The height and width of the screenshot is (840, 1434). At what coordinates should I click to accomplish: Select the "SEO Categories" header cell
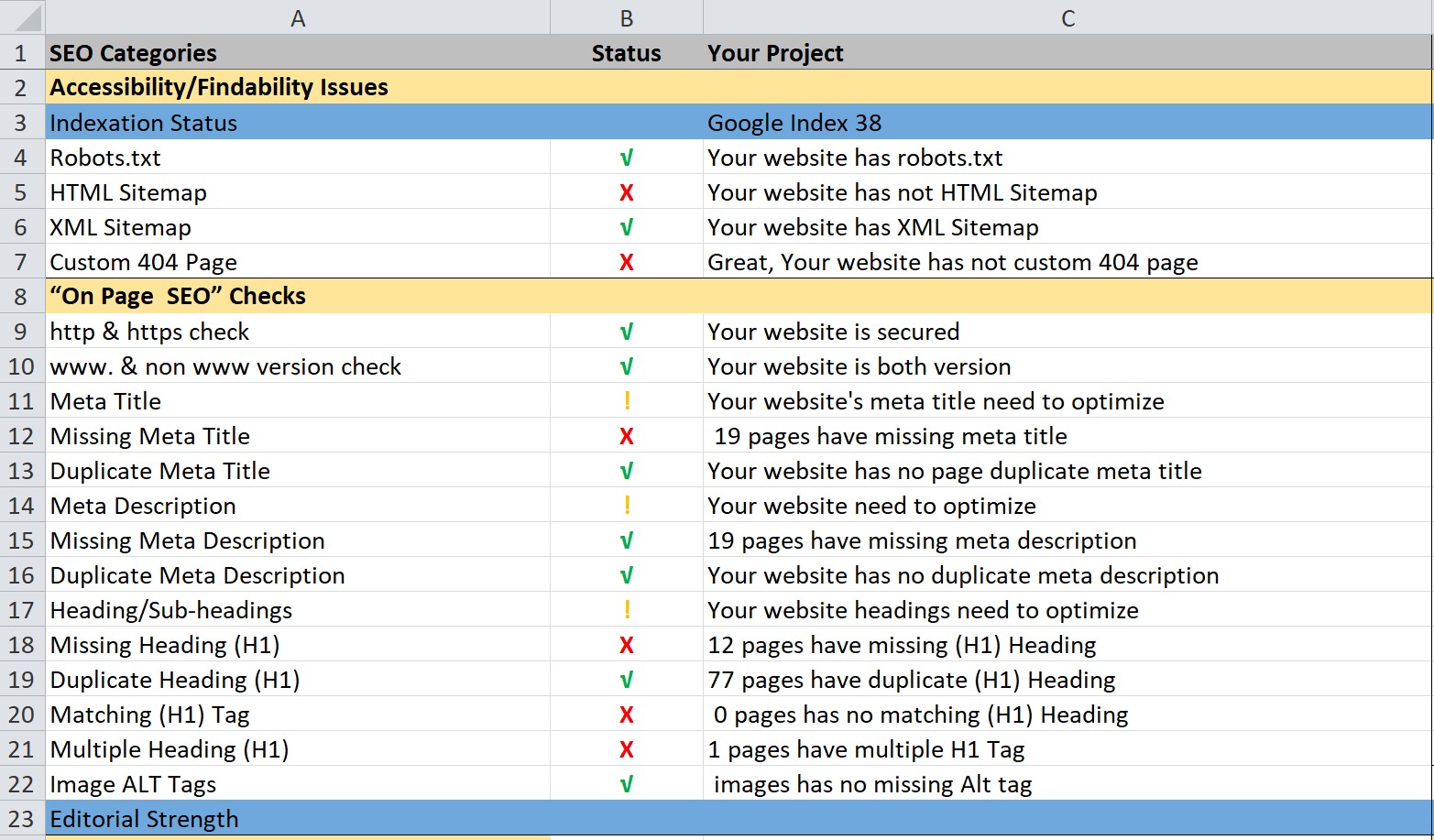pyautogui.click(x=134, y=53)
